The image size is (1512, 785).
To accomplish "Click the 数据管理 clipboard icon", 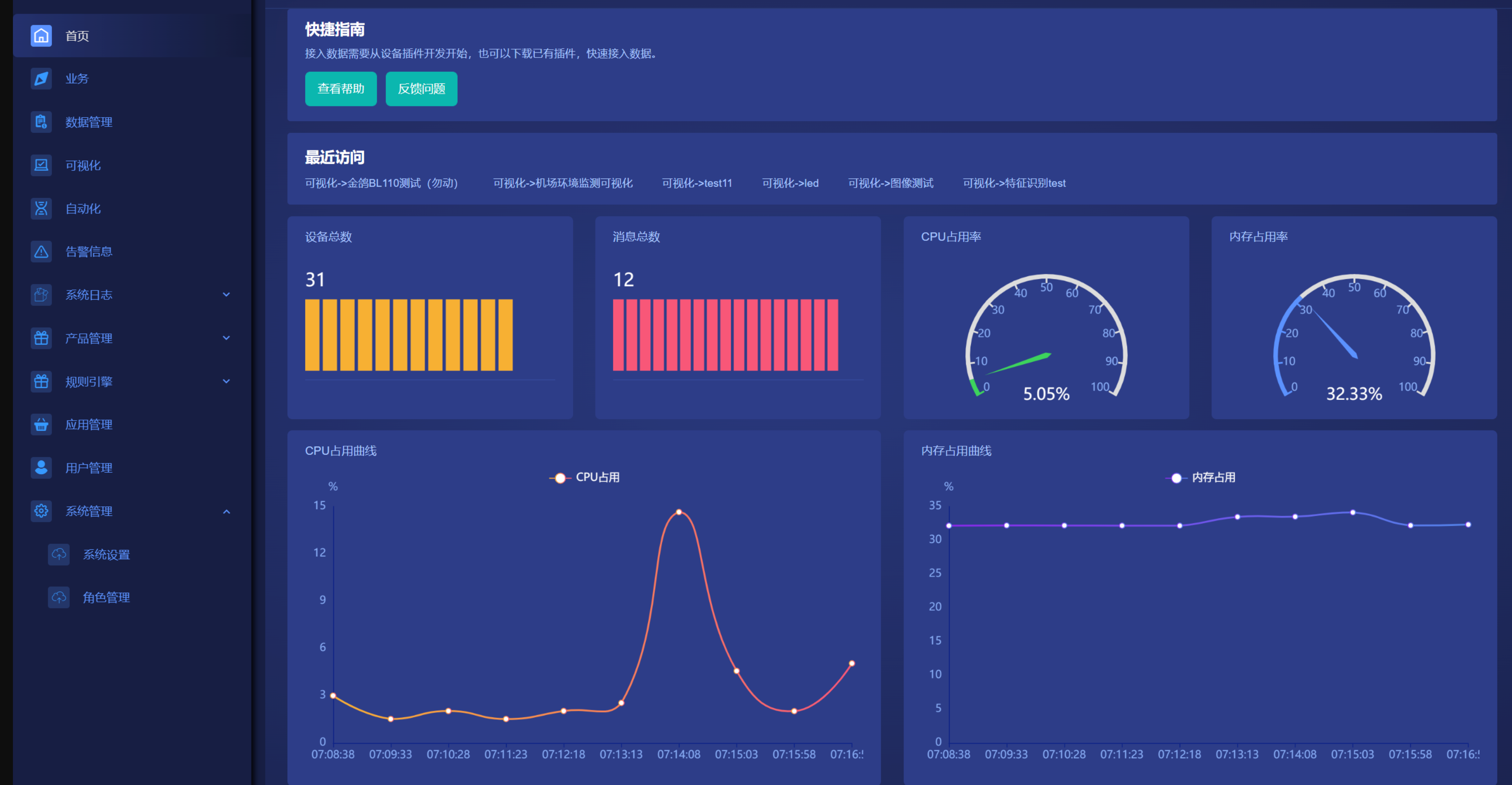I will pyautogui.click(x=41, y=122).
